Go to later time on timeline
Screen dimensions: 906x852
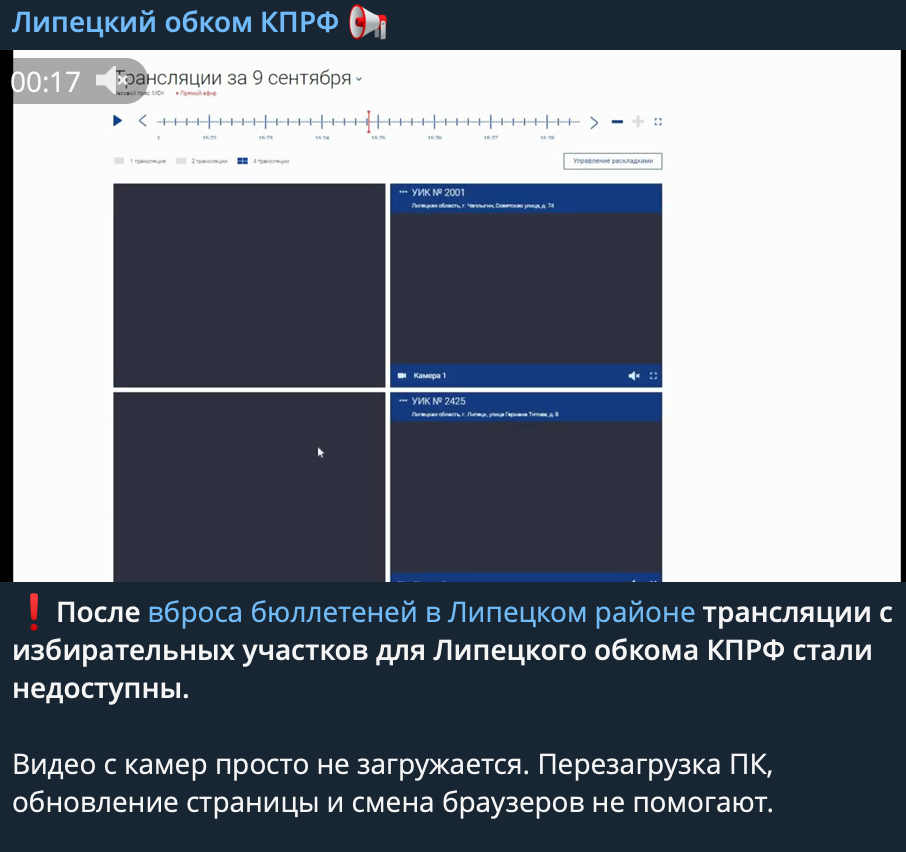click(594, 122)
